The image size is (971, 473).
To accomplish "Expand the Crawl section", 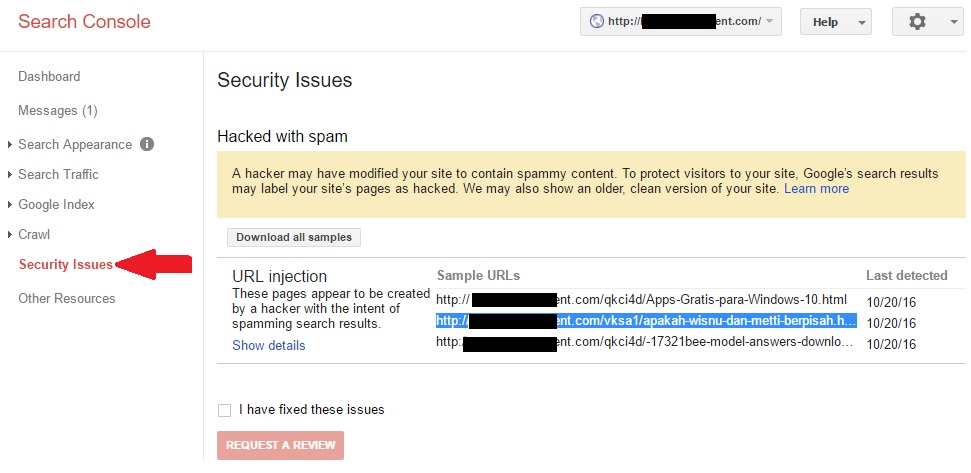I will pos(34,235).
